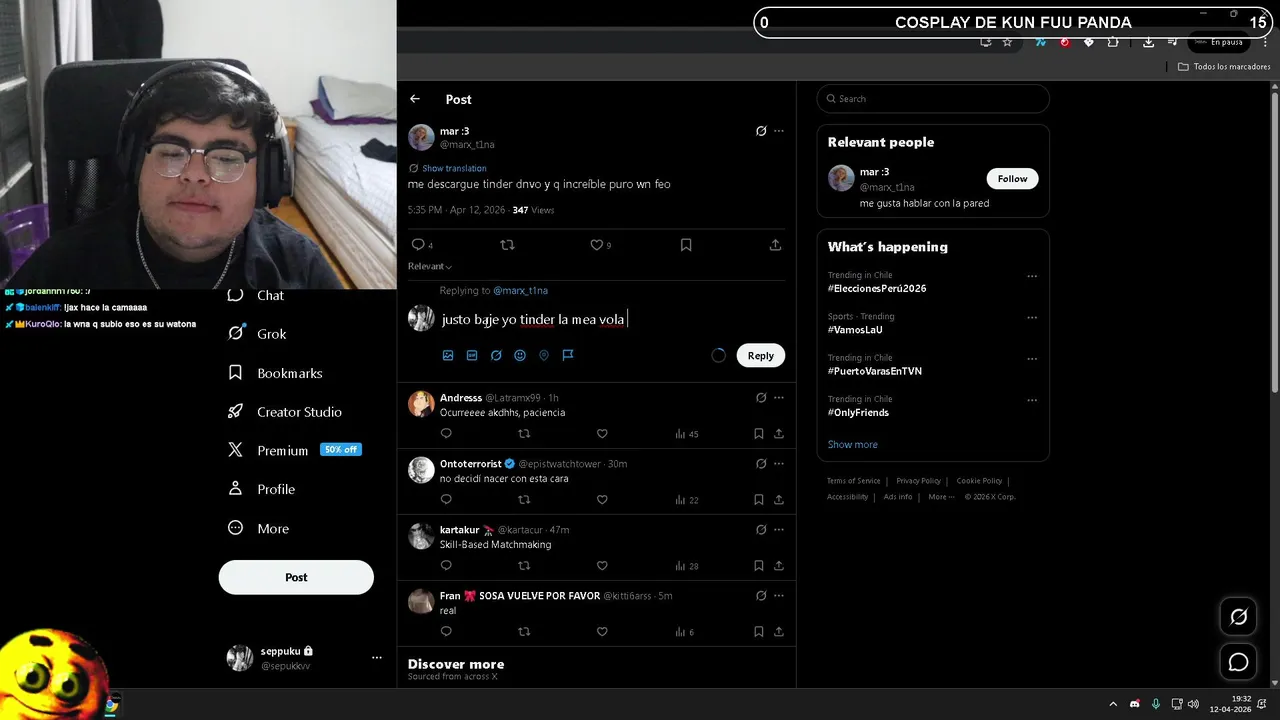This screenshot has height=720, width=1280.
Task: Open options for #OnlyFriends trend
Action: point(1032,401)
